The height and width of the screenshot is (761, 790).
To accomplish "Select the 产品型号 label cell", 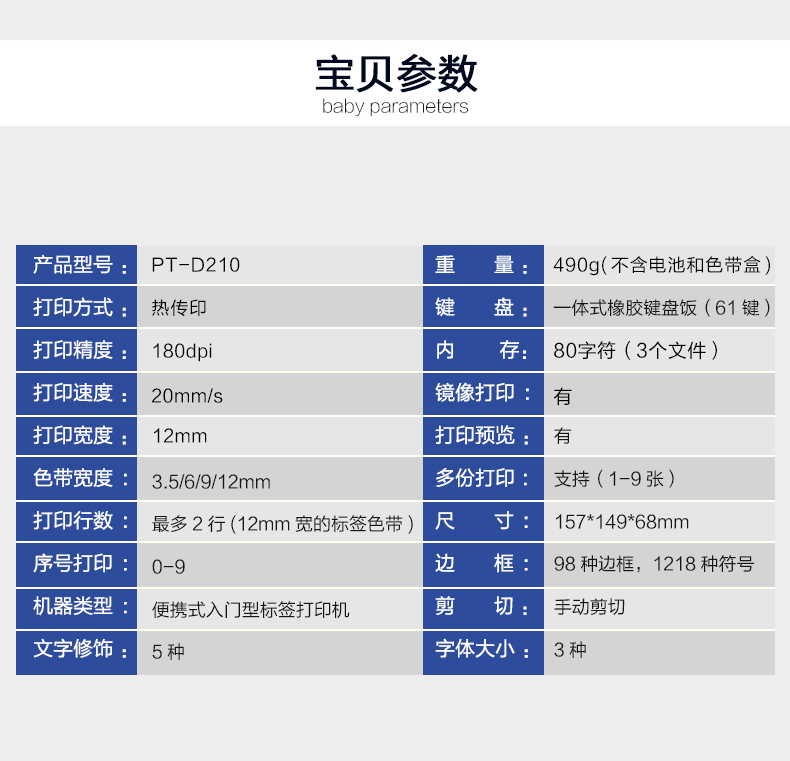I will 76,265.
